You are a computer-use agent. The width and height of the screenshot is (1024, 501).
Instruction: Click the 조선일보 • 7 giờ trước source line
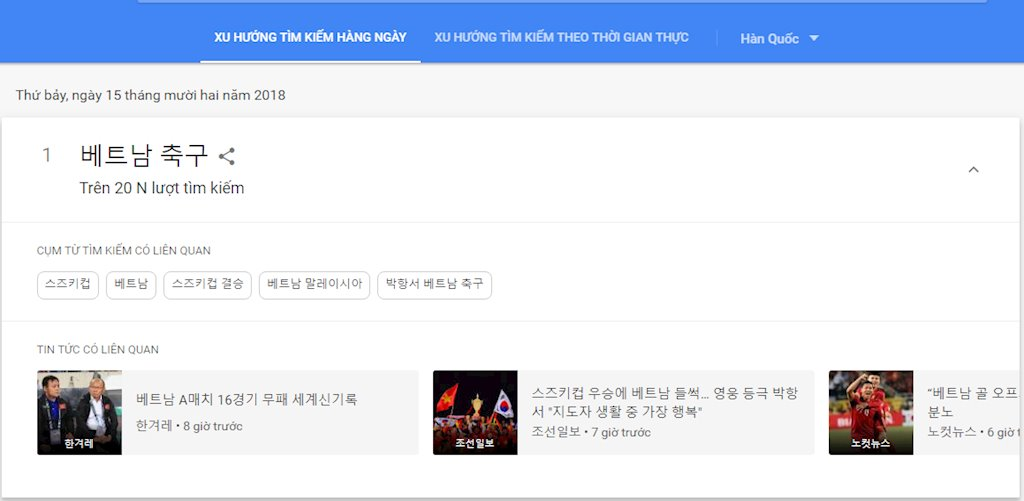(x=591, y=432)
